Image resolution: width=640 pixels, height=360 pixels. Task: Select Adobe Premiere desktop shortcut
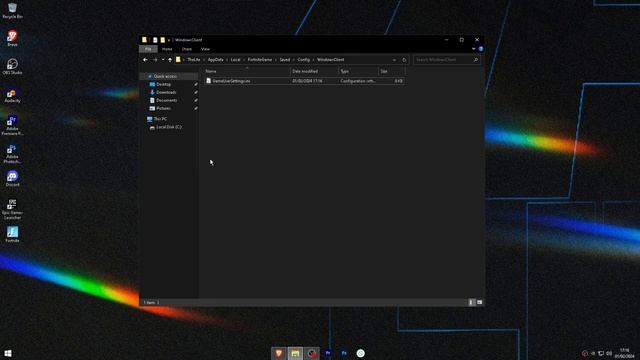pyautogui.click(x=12, y=125)
